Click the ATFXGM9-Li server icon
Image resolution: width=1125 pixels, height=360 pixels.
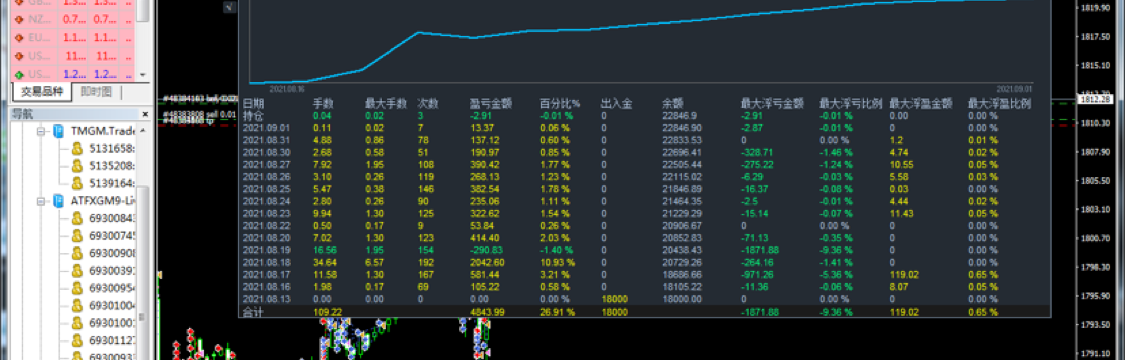(x=58, y=202)
